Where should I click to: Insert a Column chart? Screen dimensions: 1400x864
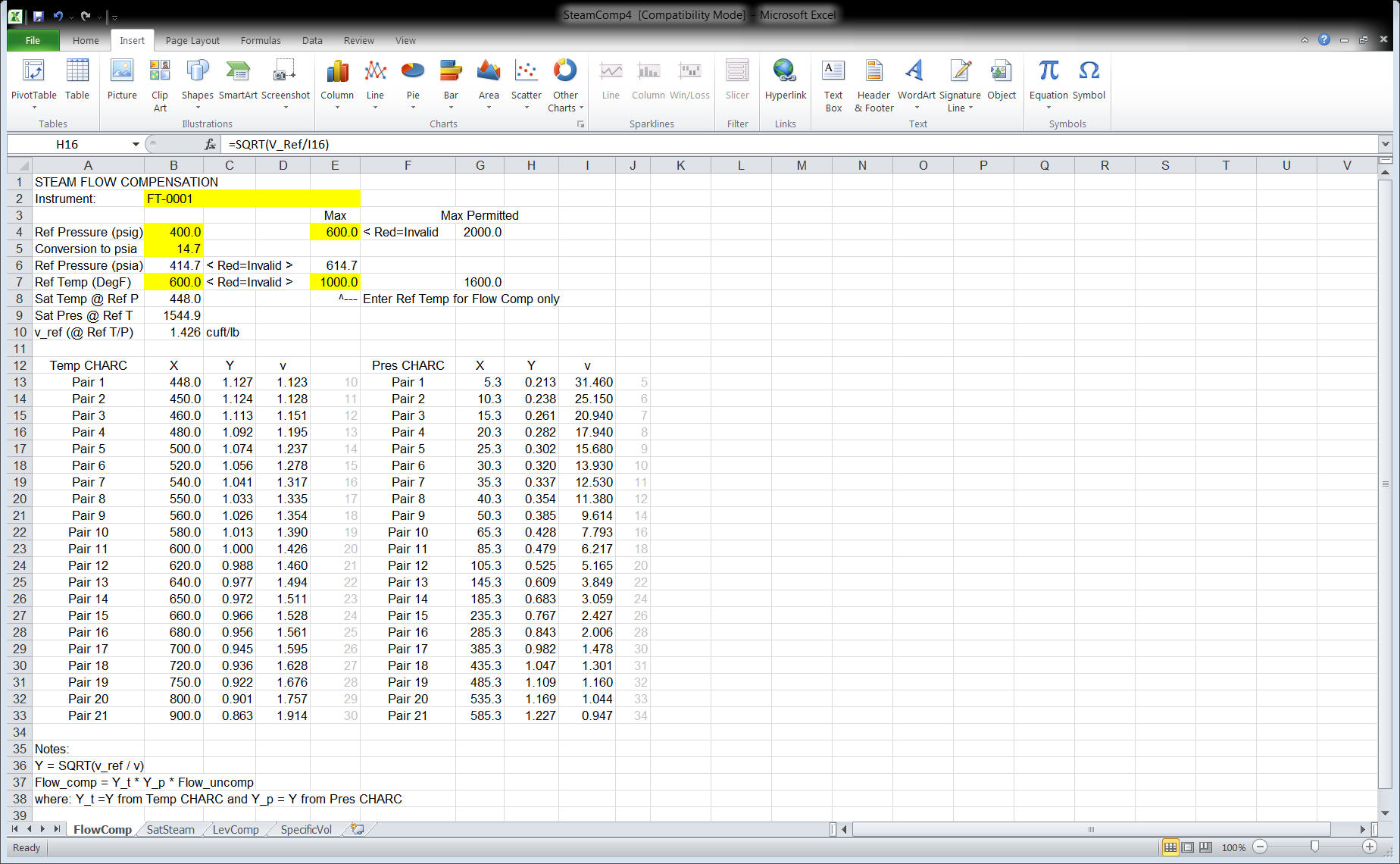pyautogui.click(x=337, y=84)
